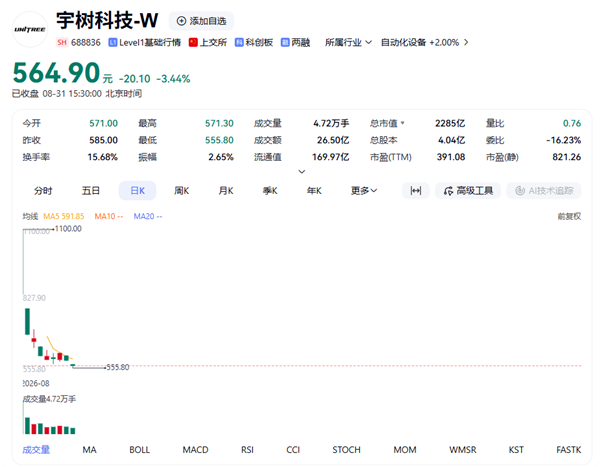Screen dimensions: 600x467
Task: Click the 564.90 current price
Action: click(x=56, y=73)
